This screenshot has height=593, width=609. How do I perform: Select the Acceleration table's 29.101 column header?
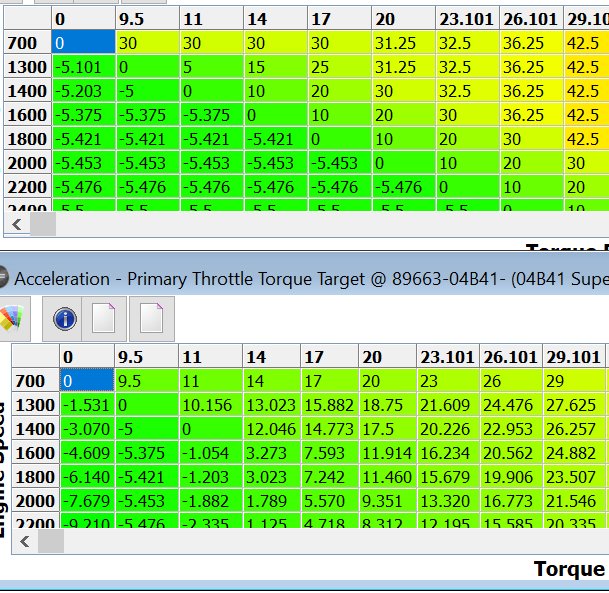coord(574,356)
